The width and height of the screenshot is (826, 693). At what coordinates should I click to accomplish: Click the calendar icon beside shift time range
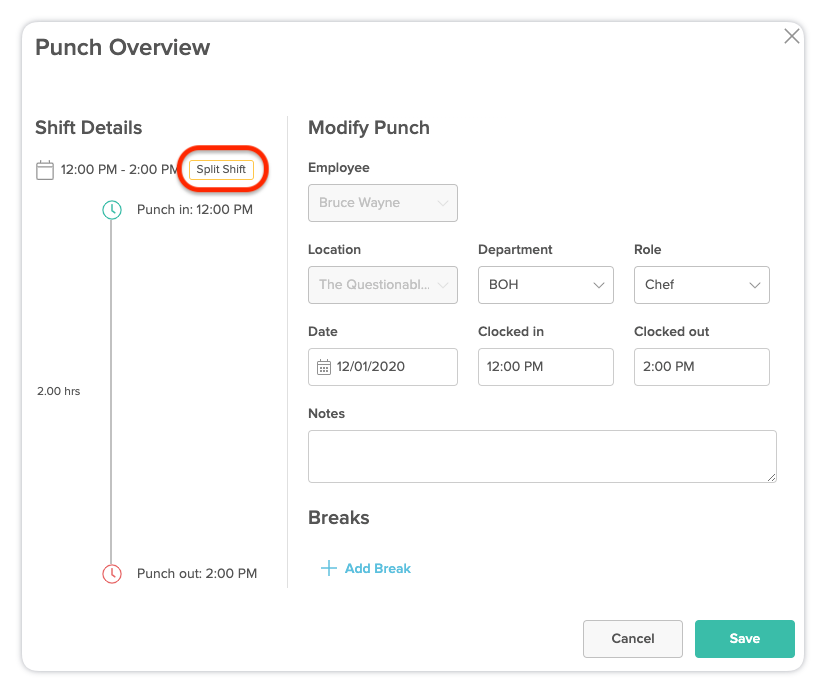[45, 170]
